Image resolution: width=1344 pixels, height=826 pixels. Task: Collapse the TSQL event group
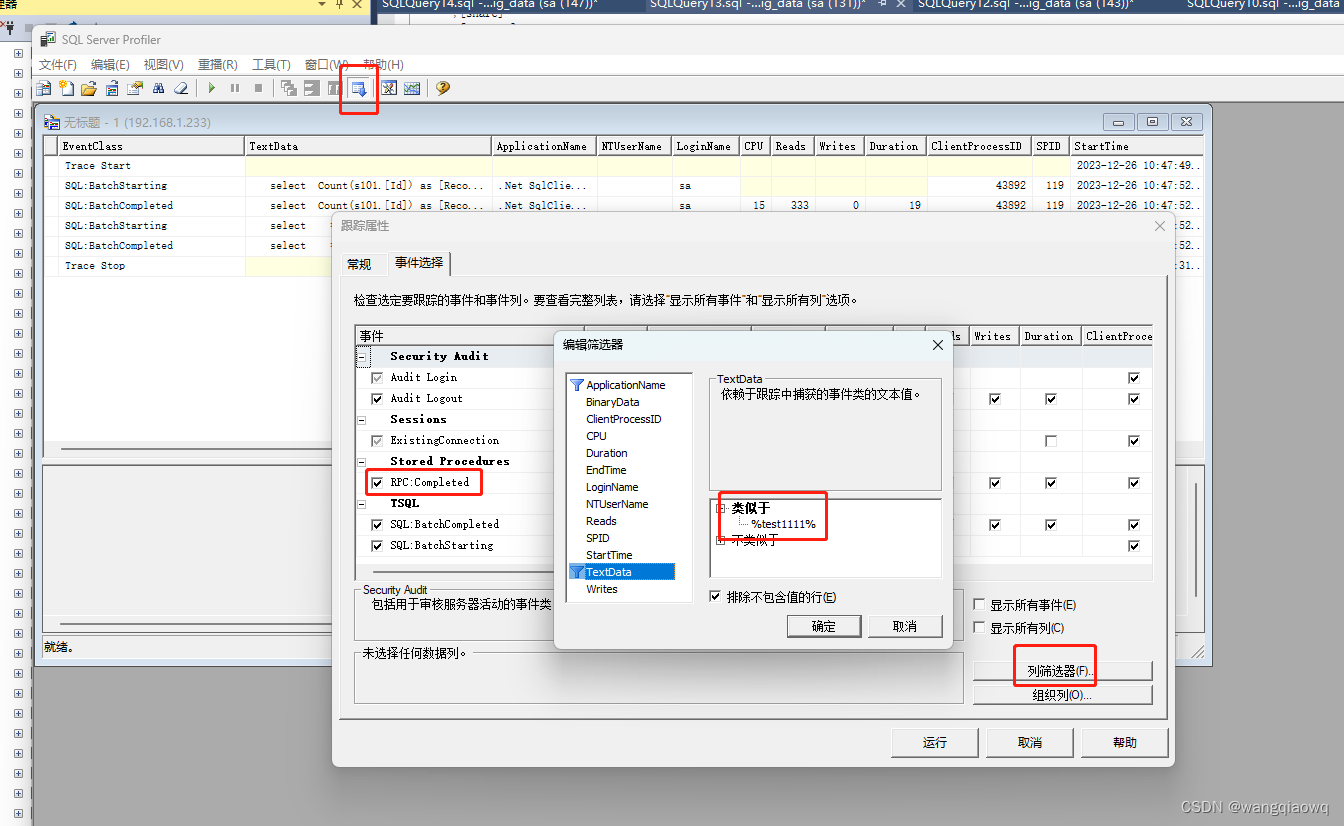(362, 503)
